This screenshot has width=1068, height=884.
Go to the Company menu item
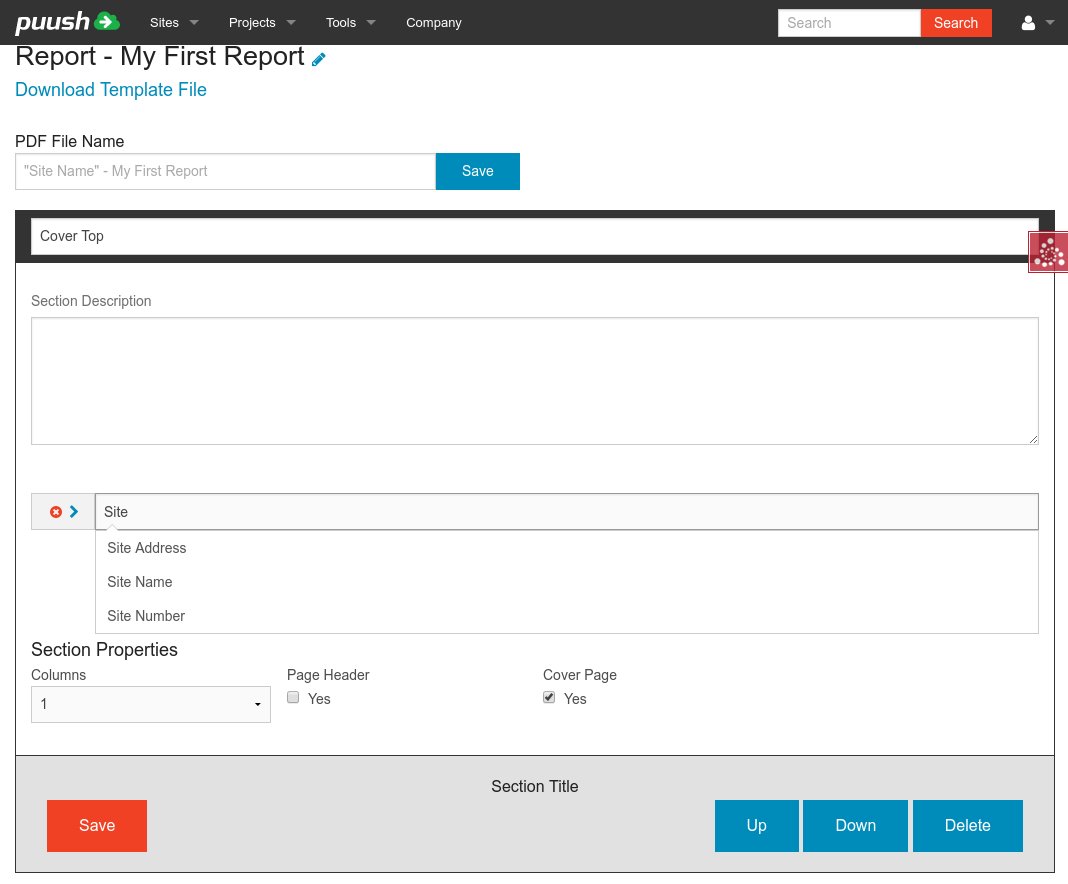click(434, 22)
